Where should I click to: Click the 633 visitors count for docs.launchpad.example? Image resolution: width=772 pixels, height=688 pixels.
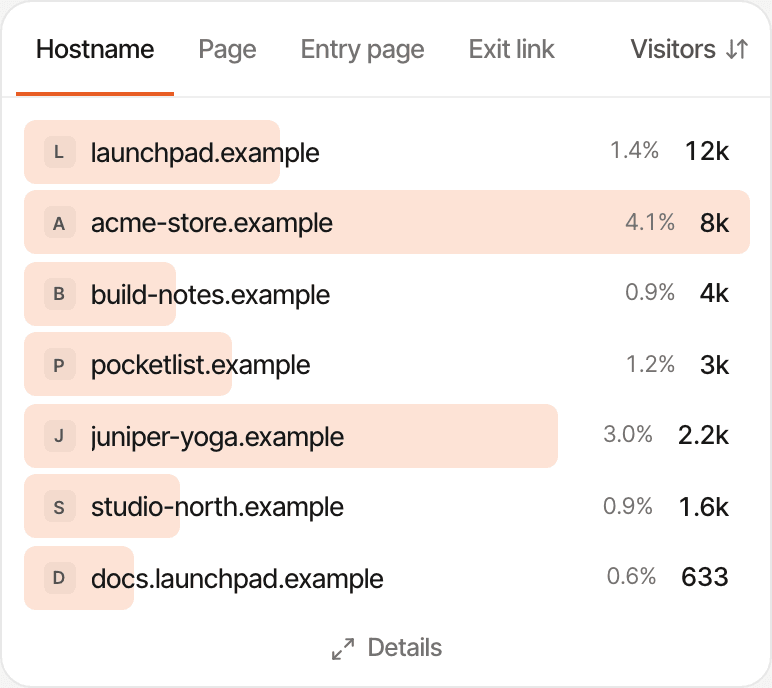[x=705, y=577]
